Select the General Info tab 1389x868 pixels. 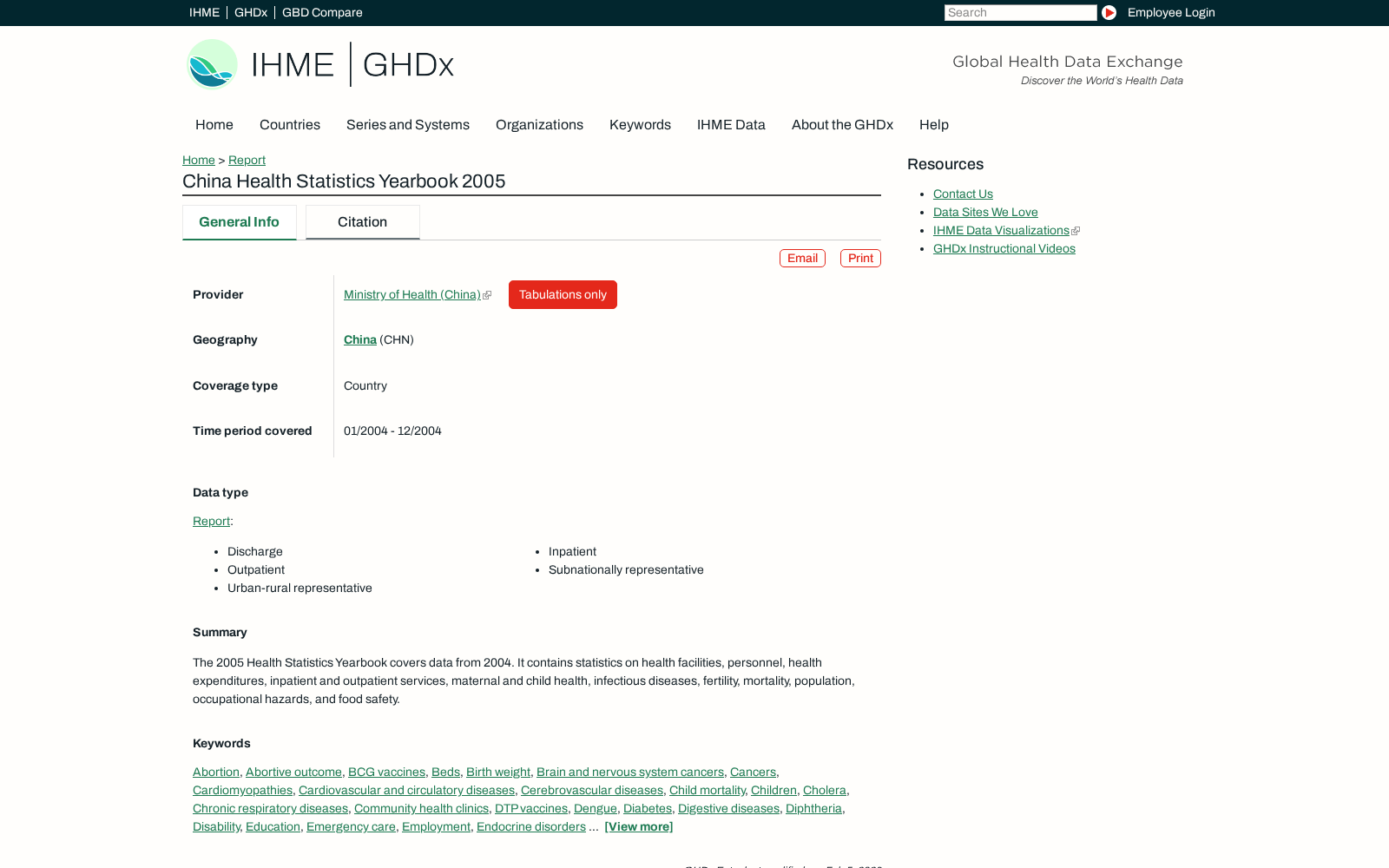[x=239, y=222]
